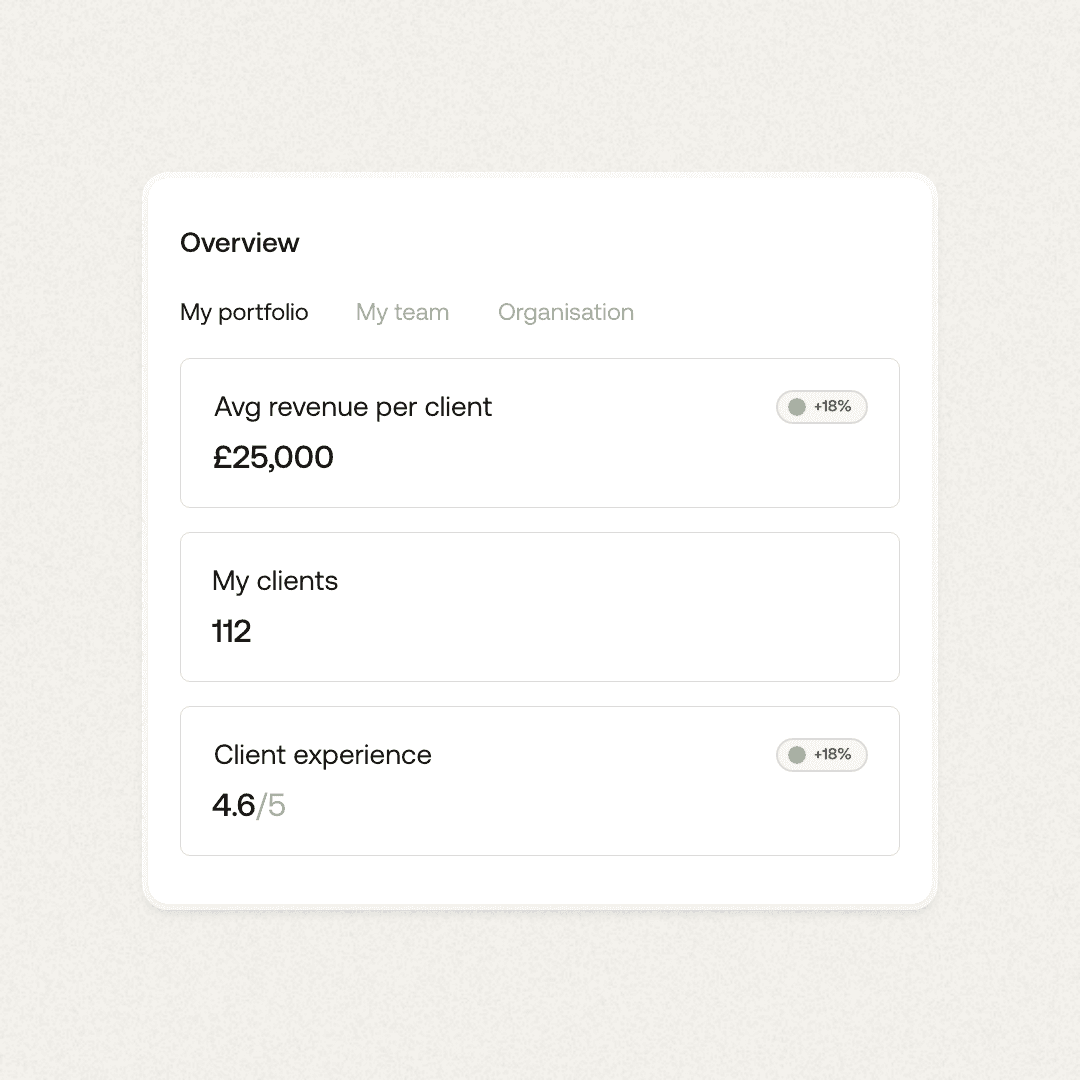Click the grey dot in the Avg revenue badge

pos(797,407)
